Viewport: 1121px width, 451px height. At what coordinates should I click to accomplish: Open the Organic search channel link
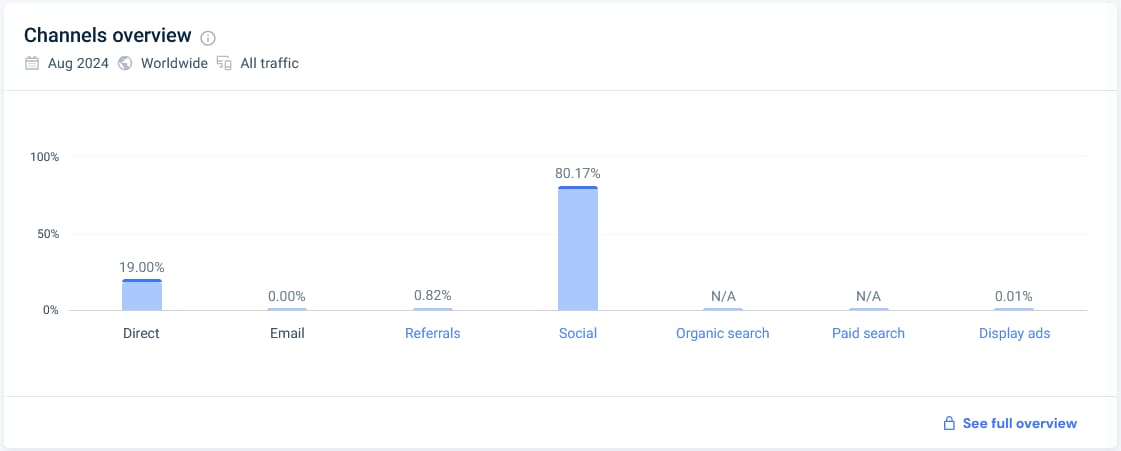(x=723, y=333)
